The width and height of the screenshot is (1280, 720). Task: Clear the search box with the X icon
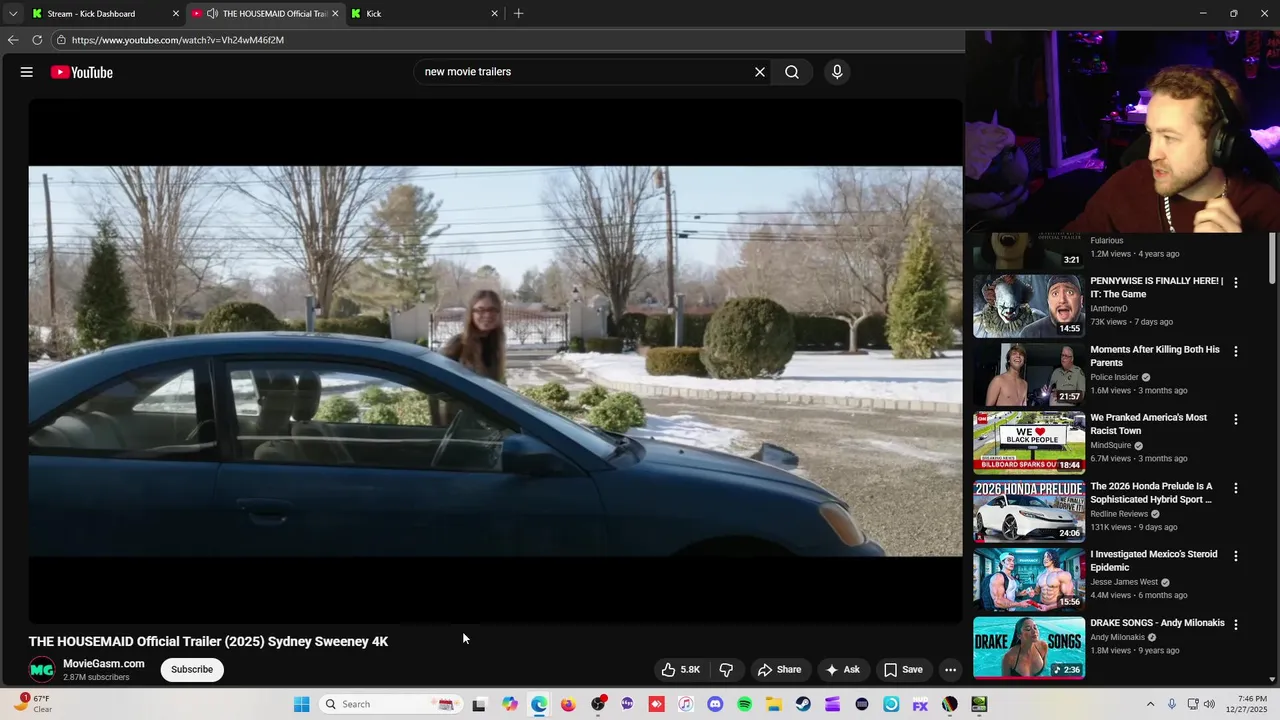[x=760, y=72]
